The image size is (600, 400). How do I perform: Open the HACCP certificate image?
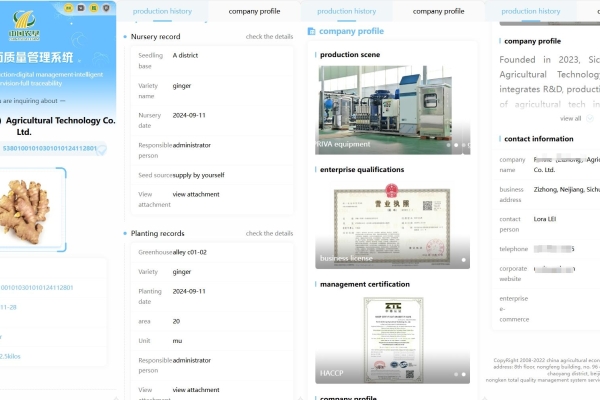392,340
